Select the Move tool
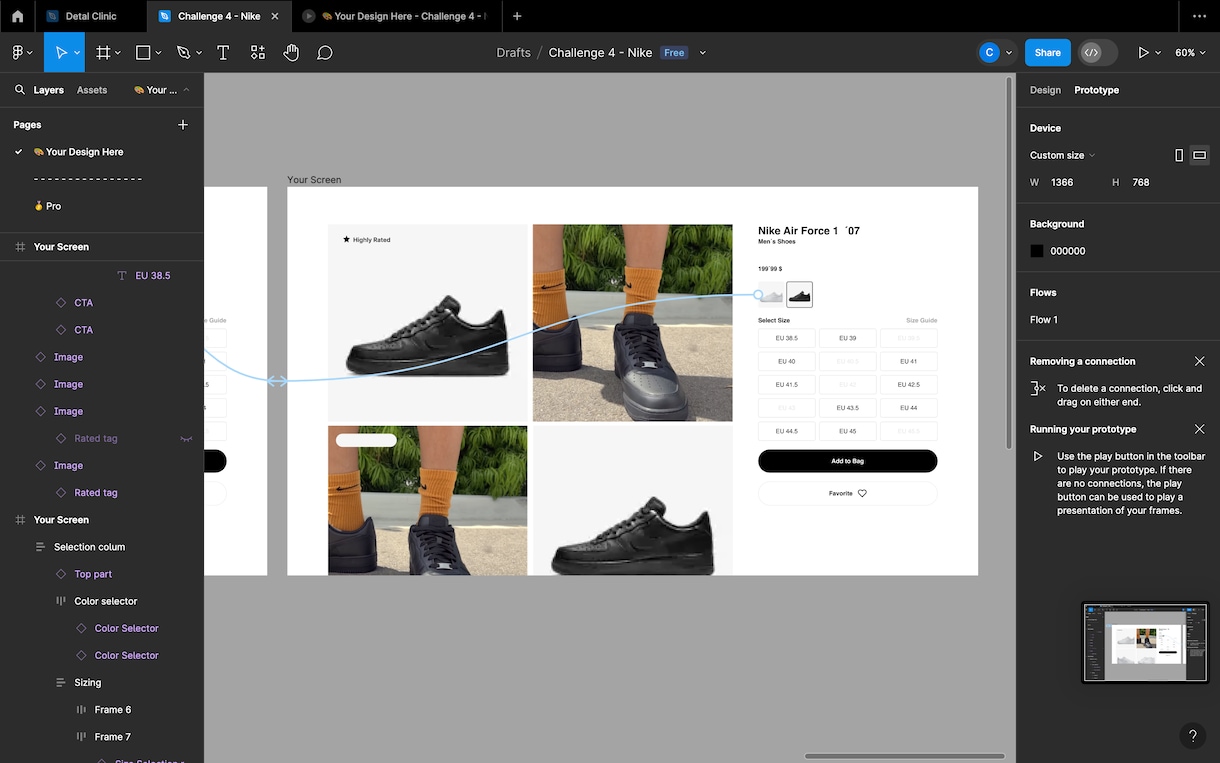This screenshot has height=763, width=1220. (x=60, y=52)
